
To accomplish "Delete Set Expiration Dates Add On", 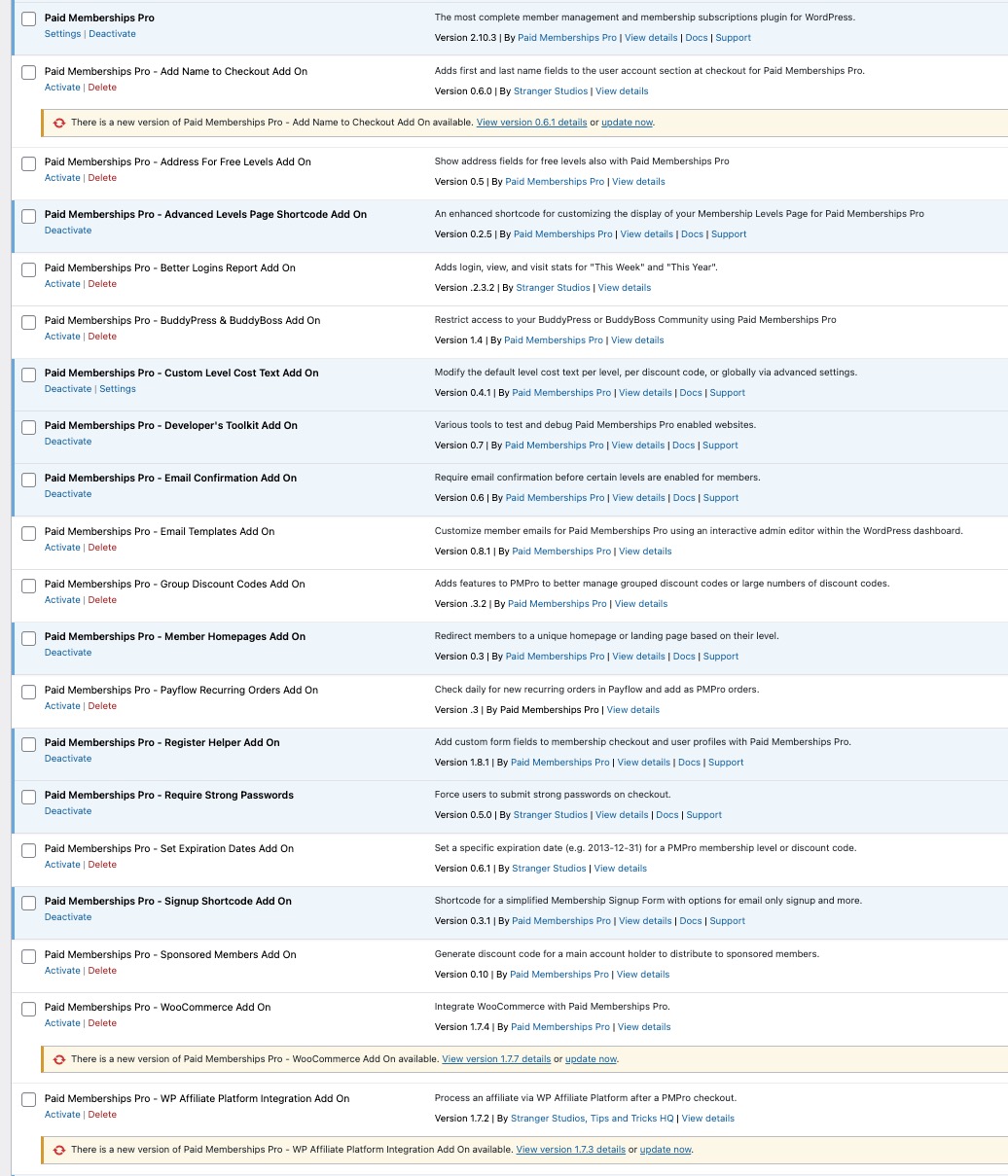I will [102, 865].
